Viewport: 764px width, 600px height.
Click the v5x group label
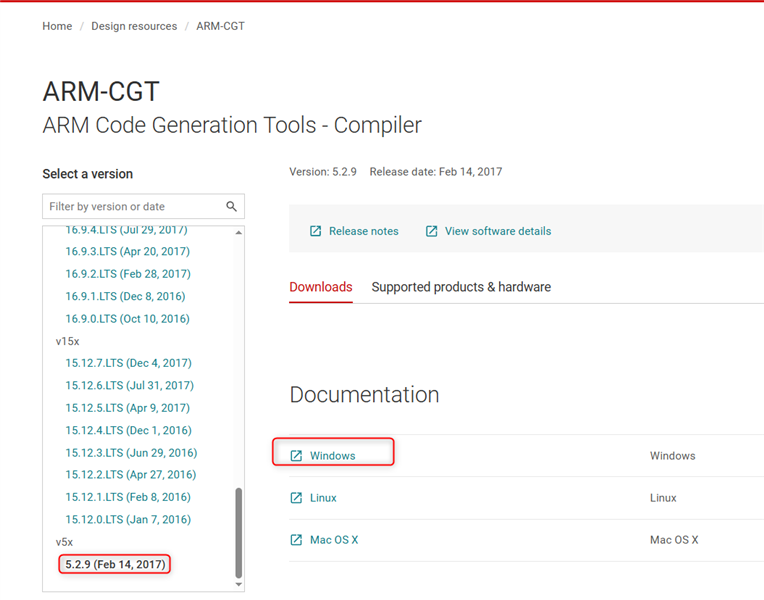(64, 542)
